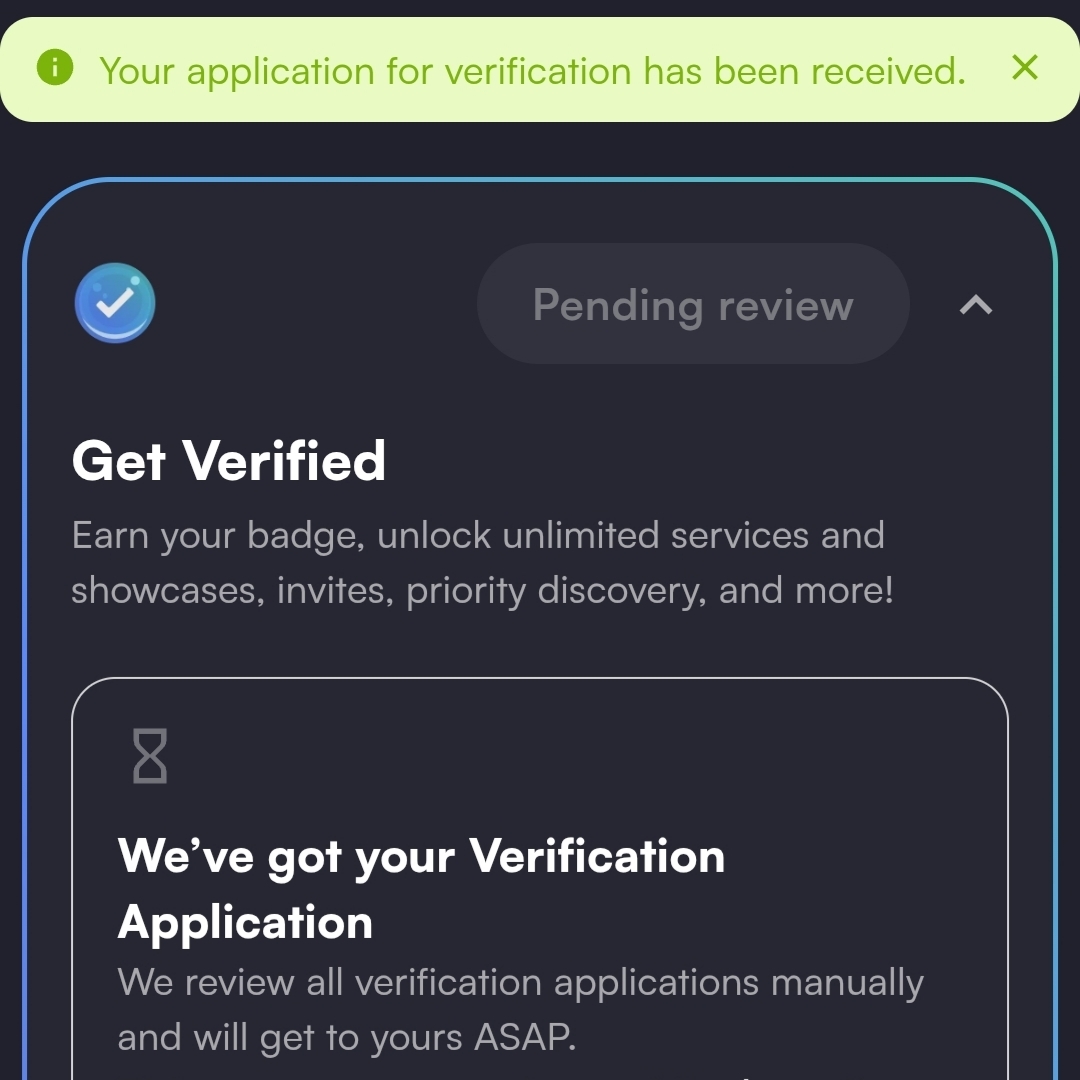Click the blue verified checkmark badge

tap(115, 303)
